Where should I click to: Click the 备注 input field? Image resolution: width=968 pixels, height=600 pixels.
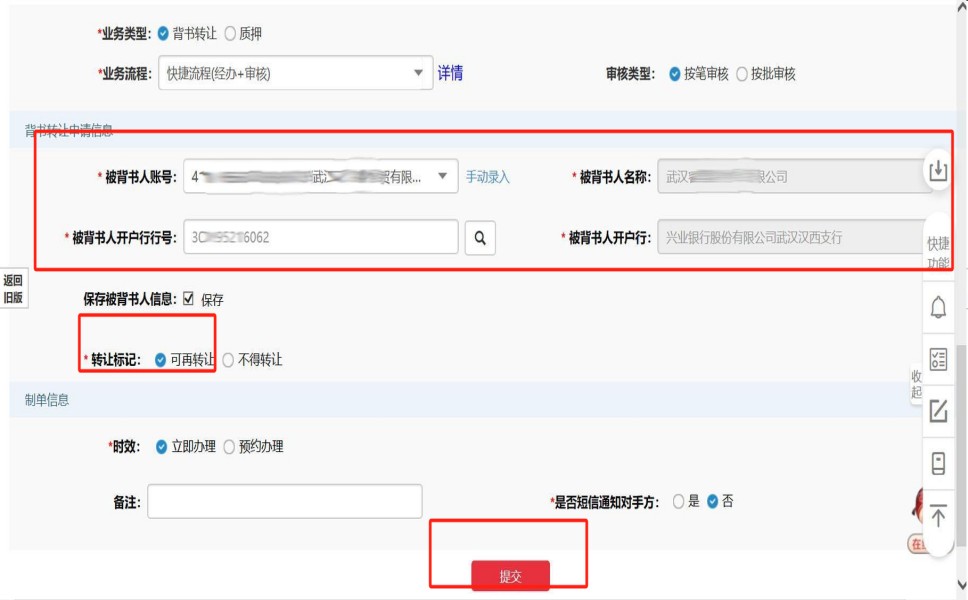(x=285, y=501)
